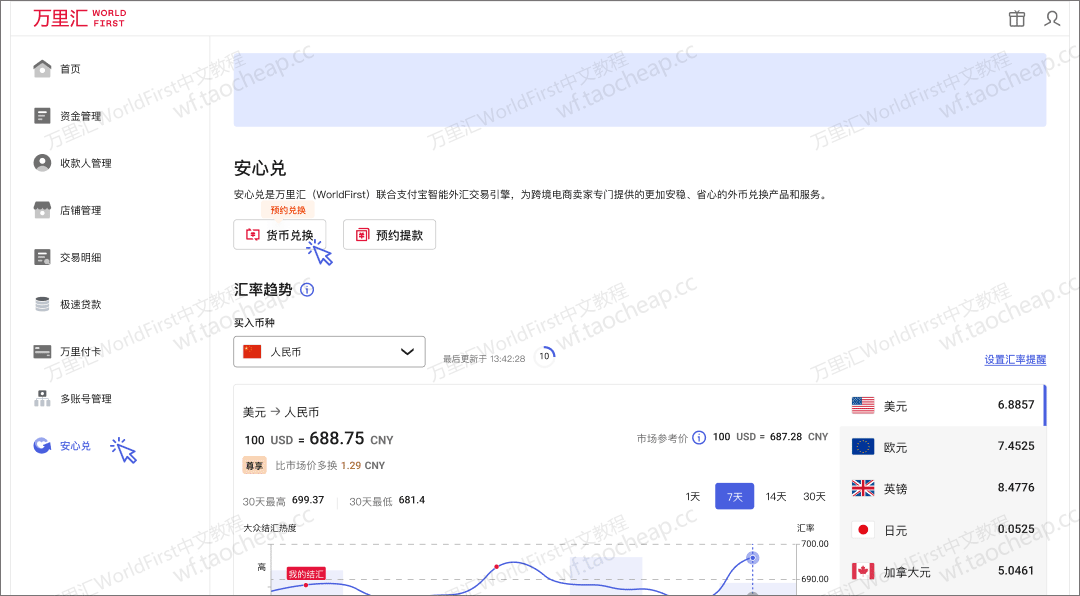Click the 我的结汇 chart marker

(x=306, y=574)
